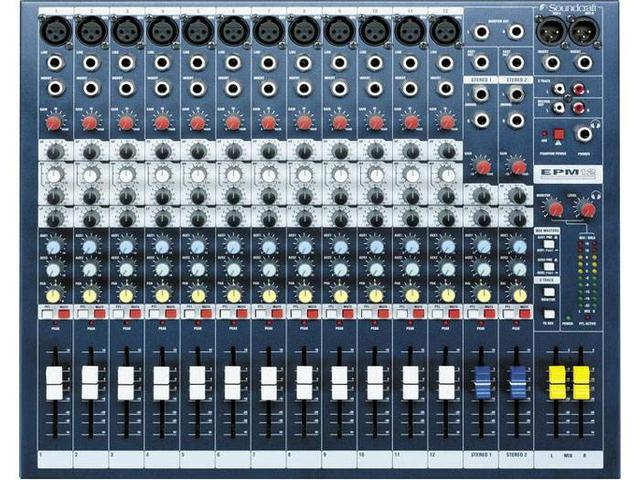This screenshot has height=480, width=640.
Task: Click the yellow left Mix master fader
Action: click(x=557, y=381)
